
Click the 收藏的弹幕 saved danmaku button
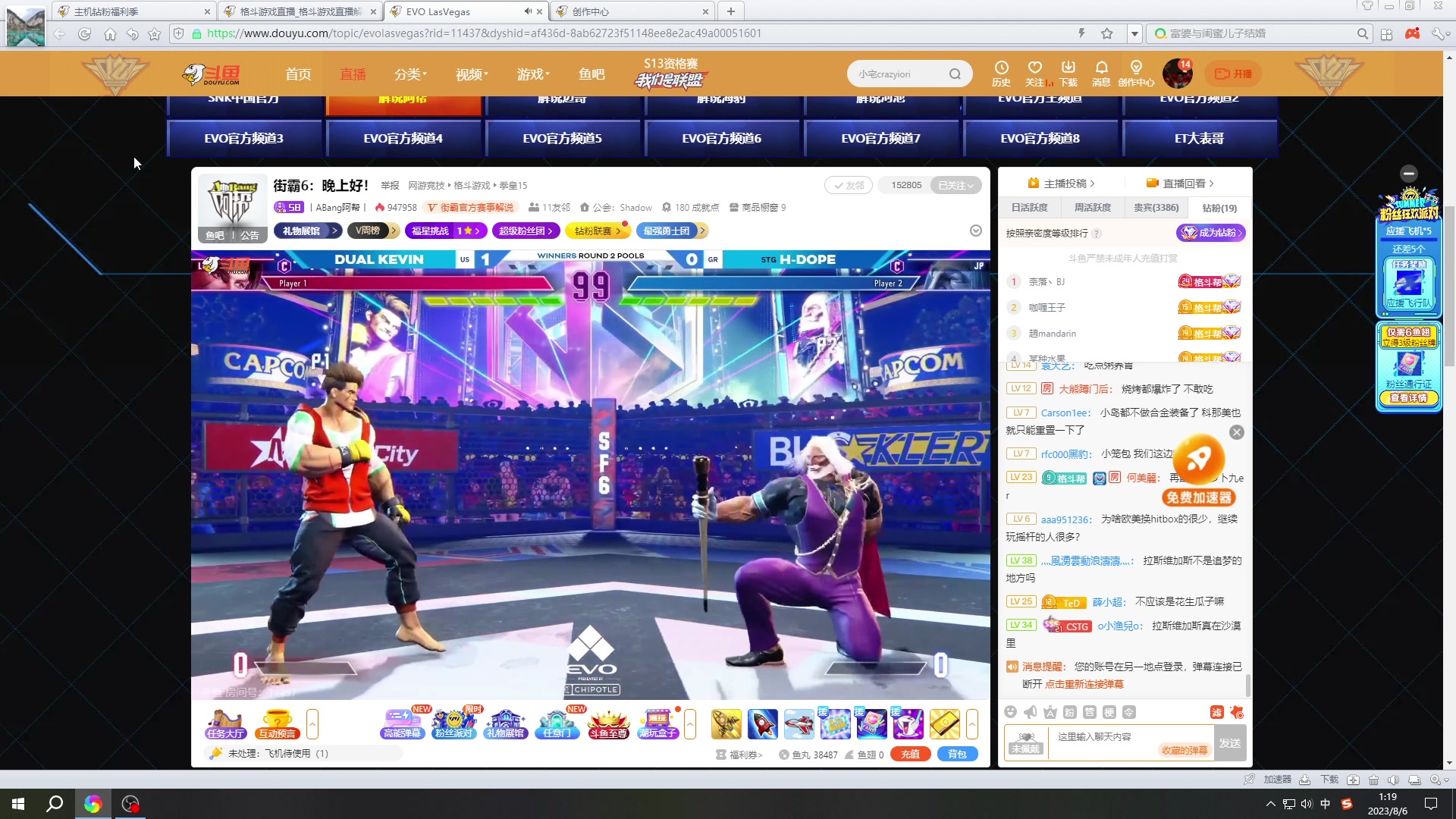1185,750
